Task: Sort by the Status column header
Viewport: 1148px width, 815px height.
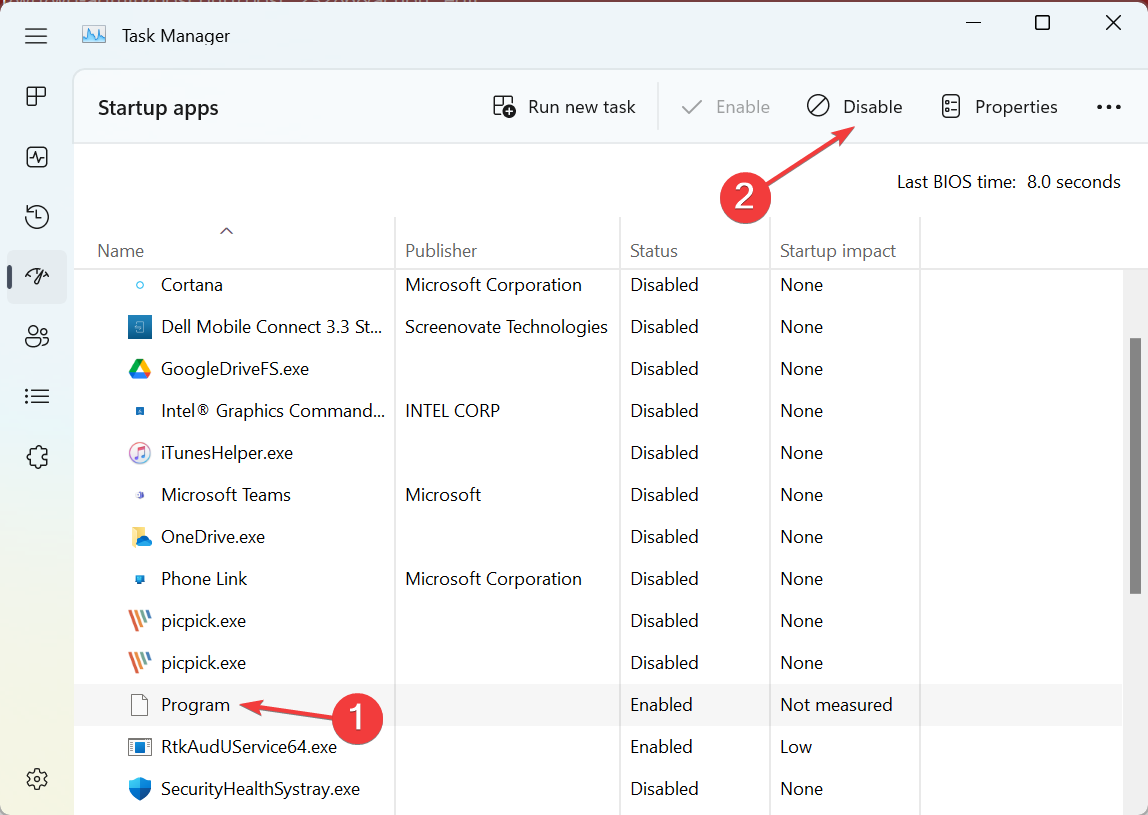Action: [654, 251]
